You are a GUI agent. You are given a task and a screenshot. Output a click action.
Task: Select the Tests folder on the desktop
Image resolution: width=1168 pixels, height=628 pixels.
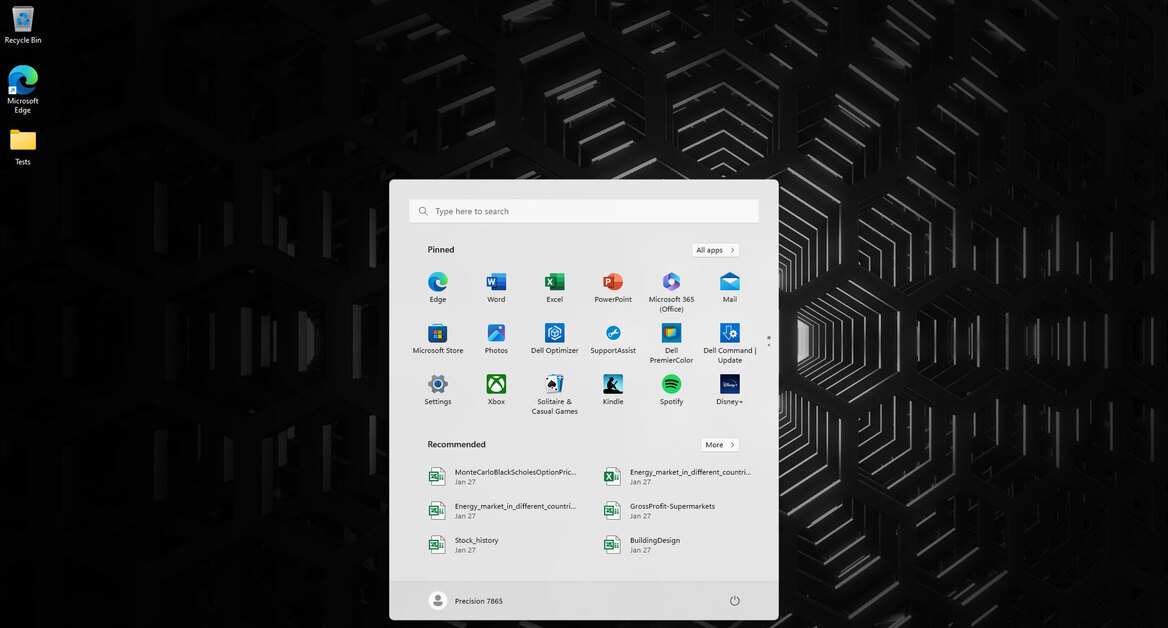point(23,148)
